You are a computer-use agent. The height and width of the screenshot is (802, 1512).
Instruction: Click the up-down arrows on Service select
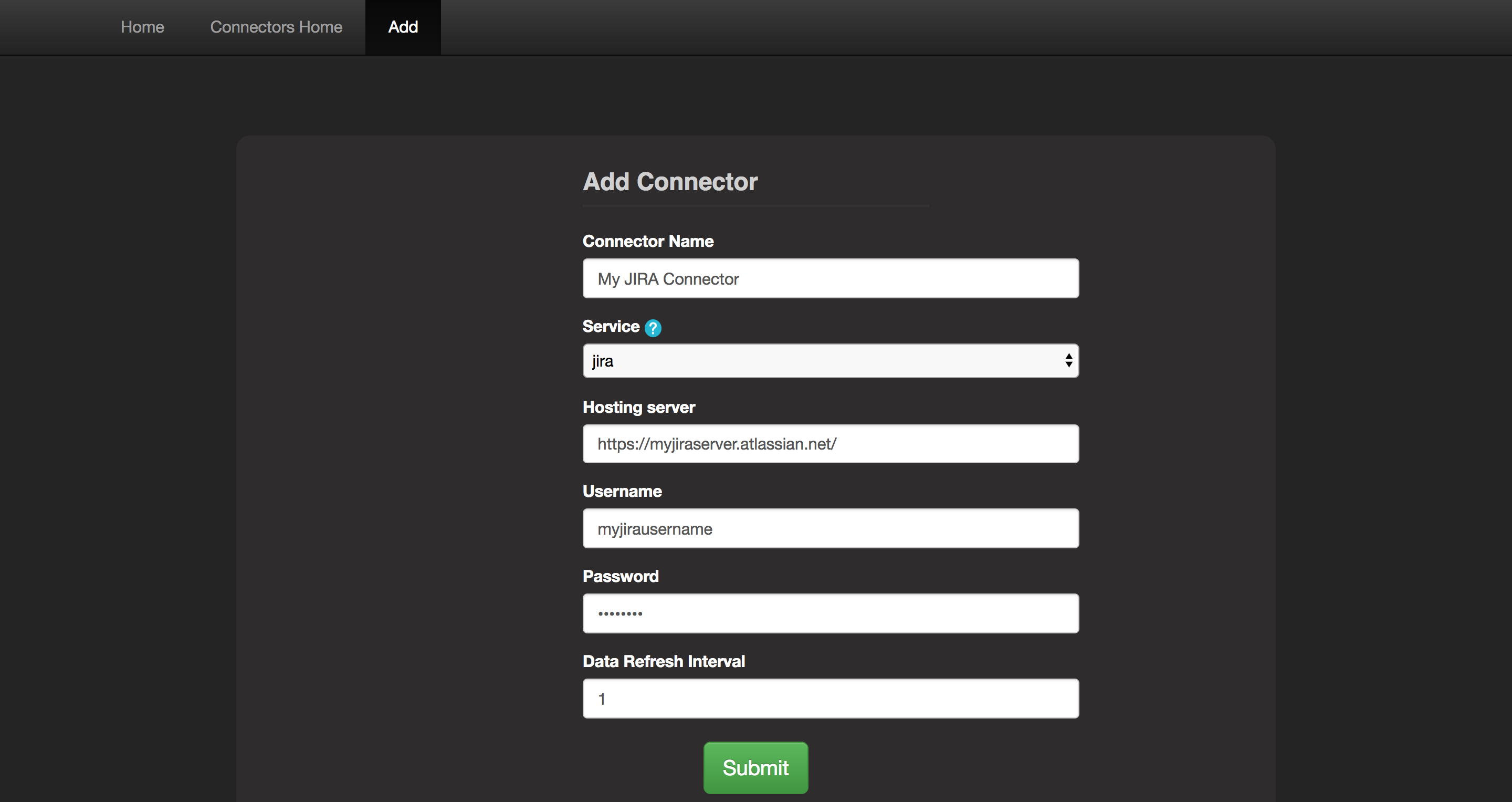[1068, 360]
